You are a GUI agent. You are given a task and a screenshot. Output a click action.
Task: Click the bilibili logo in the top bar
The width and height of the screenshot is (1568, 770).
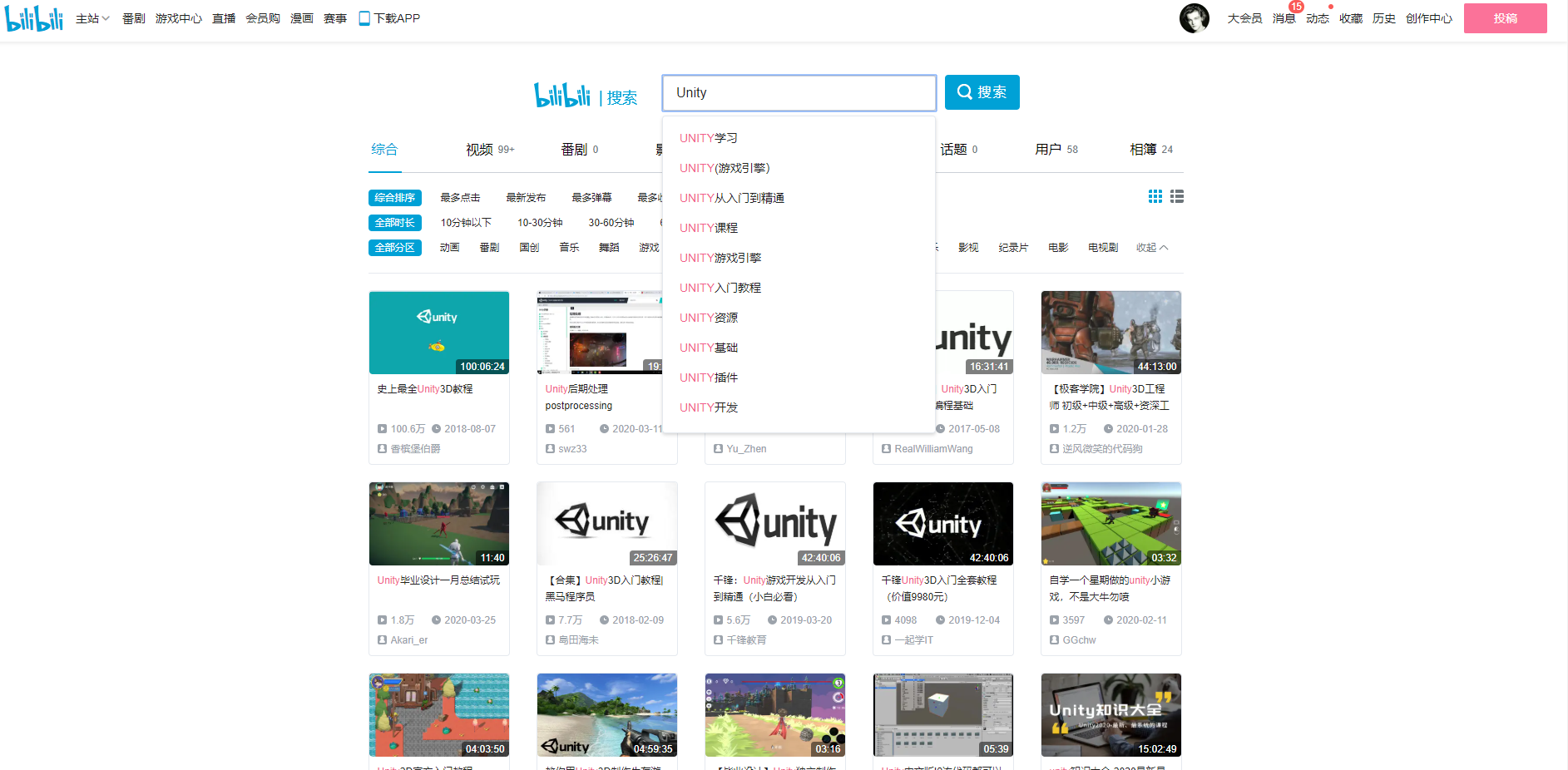pyautogui.click(x=35, y=17)
